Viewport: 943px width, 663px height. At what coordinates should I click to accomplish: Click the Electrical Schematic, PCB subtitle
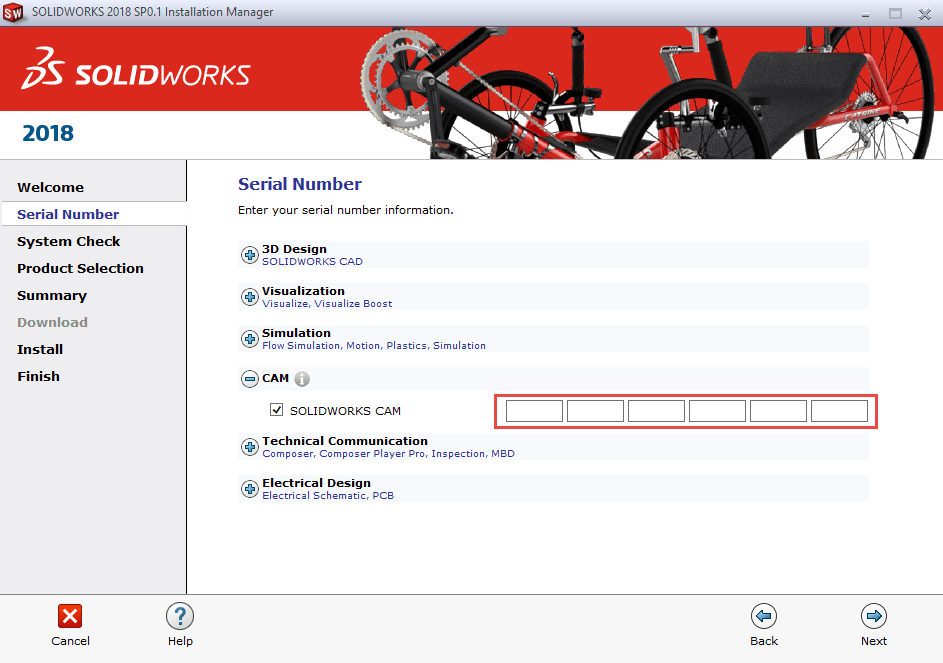328,496
